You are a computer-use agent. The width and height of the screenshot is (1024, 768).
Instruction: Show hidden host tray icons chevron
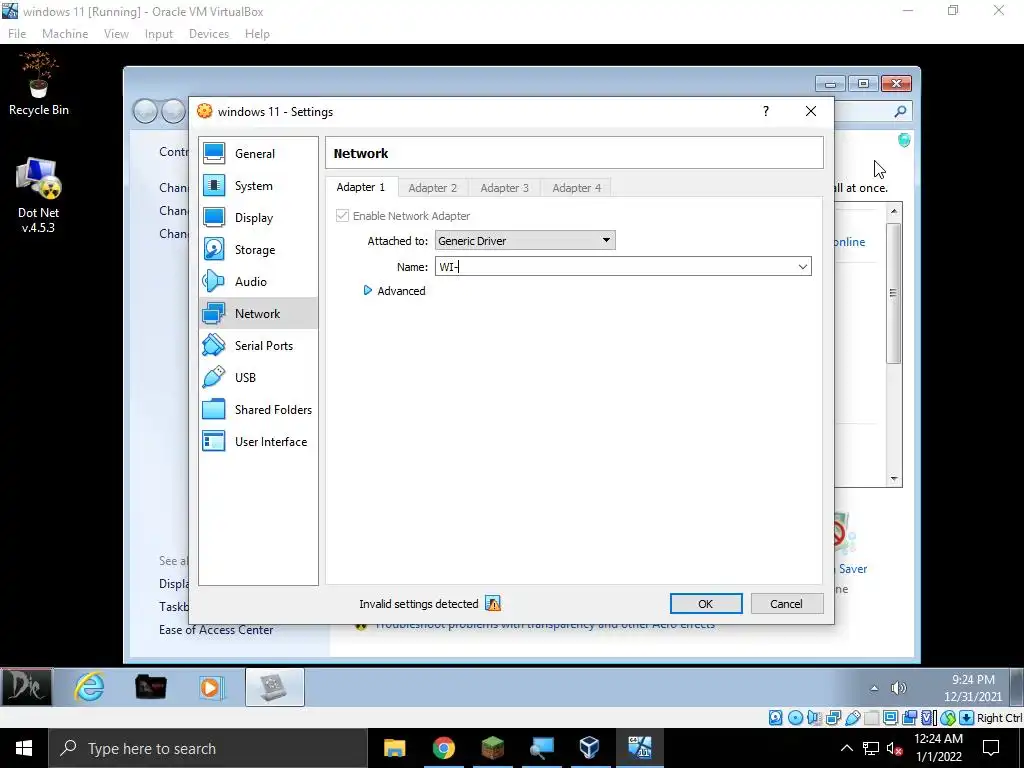846,748
